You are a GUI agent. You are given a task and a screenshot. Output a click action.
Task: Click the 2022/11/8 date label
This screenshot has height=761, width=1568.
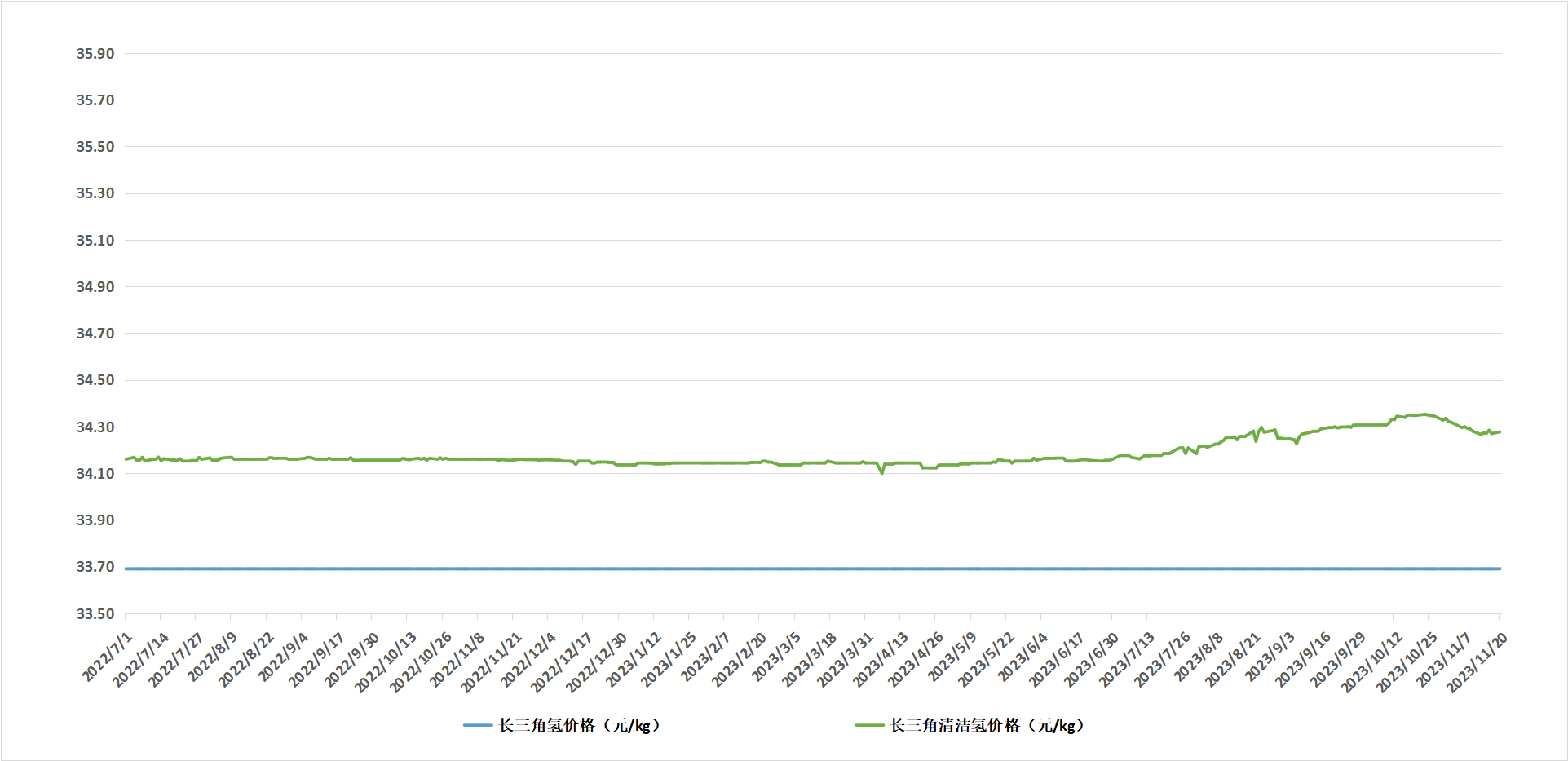coord(457,660)
